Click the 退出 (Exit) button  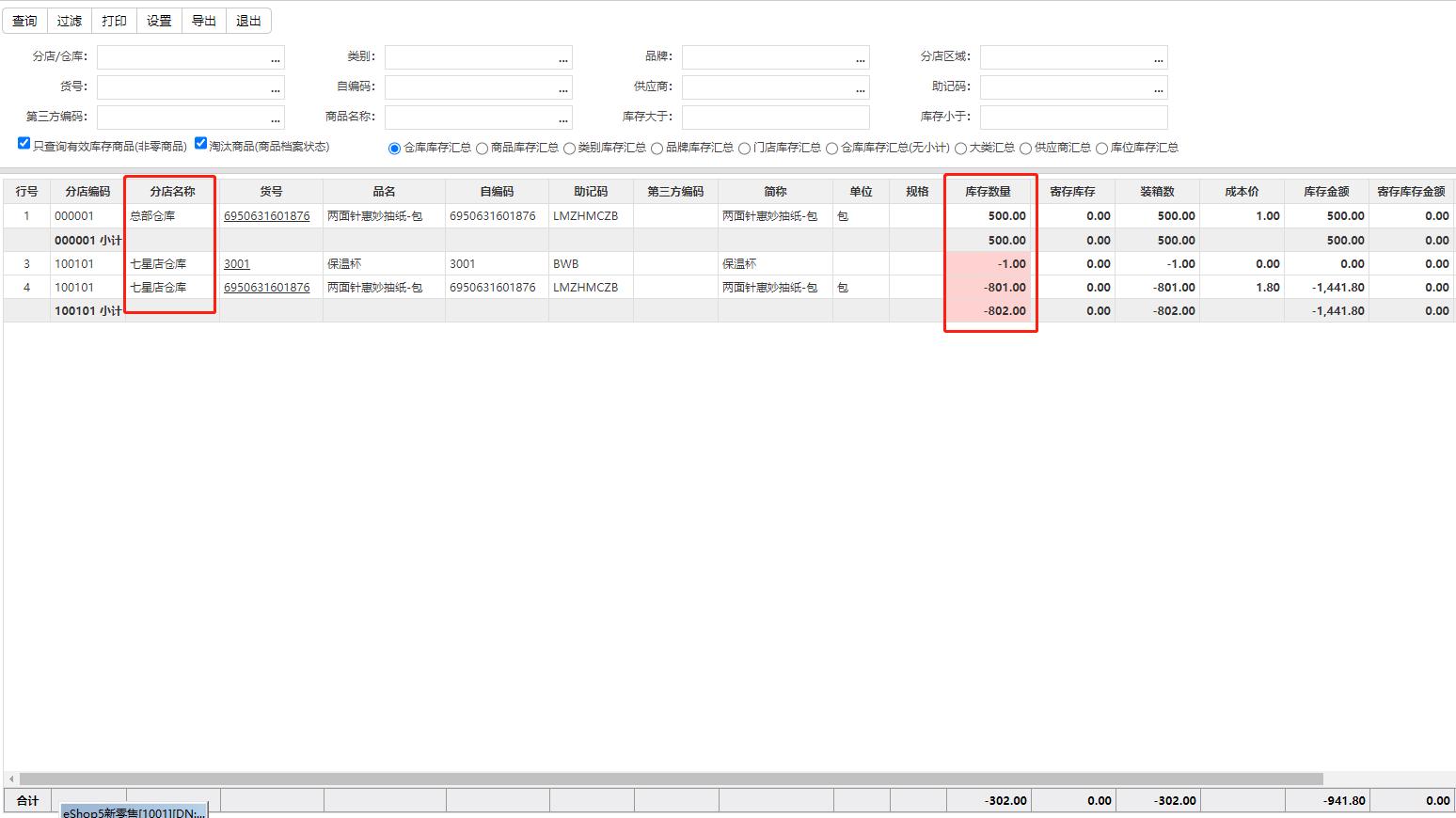pos(247,20)
